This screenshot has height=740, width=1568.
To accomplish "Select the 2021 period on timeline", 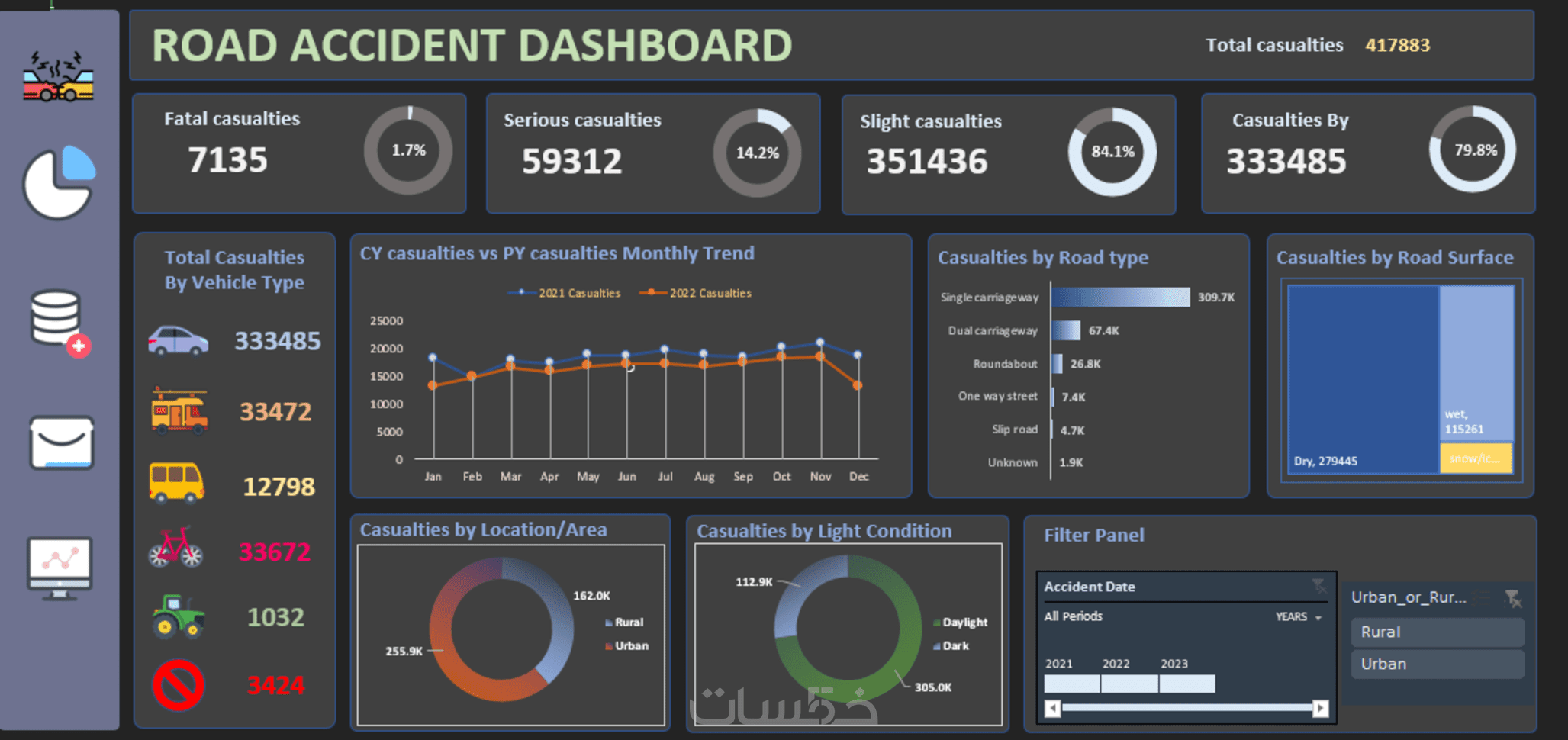I will [1072, 684].
